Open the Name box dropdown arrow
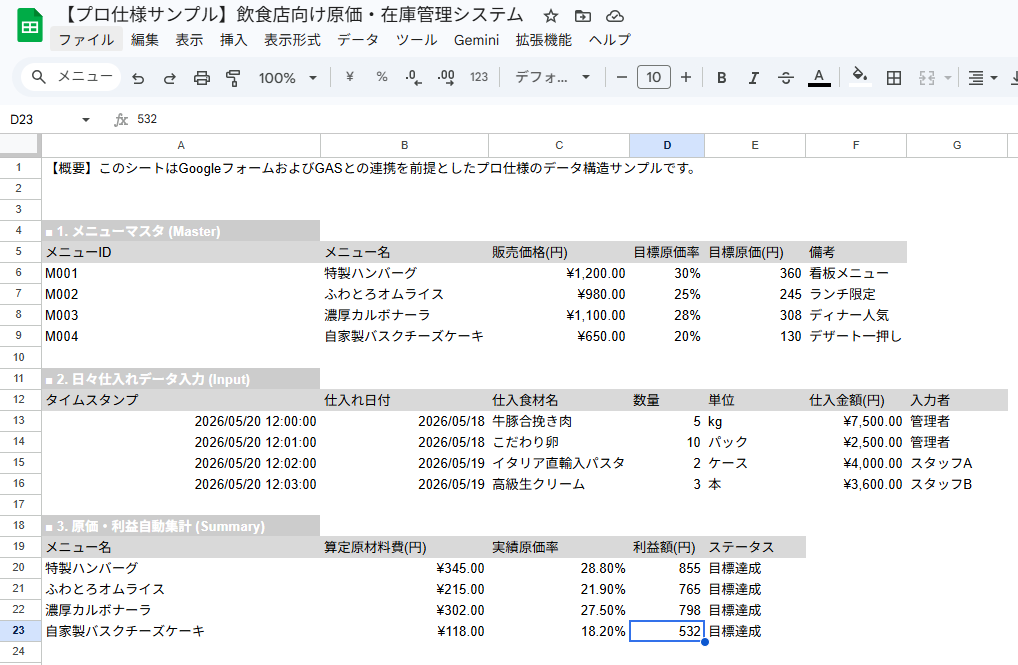This screenshot has width=1018, height=665. [x=86, y=119]
